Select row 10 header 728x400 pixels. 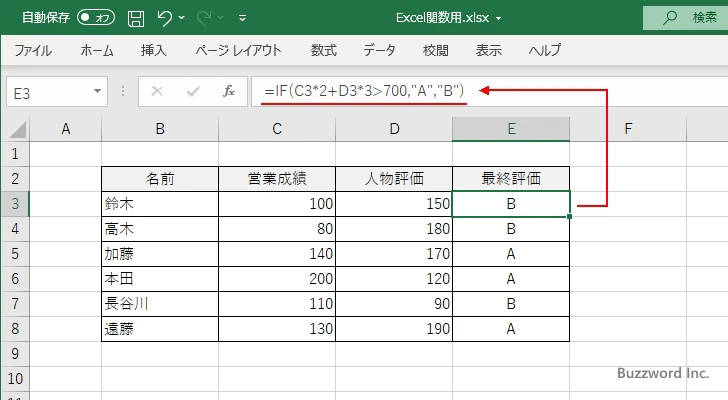pos(15,379)
